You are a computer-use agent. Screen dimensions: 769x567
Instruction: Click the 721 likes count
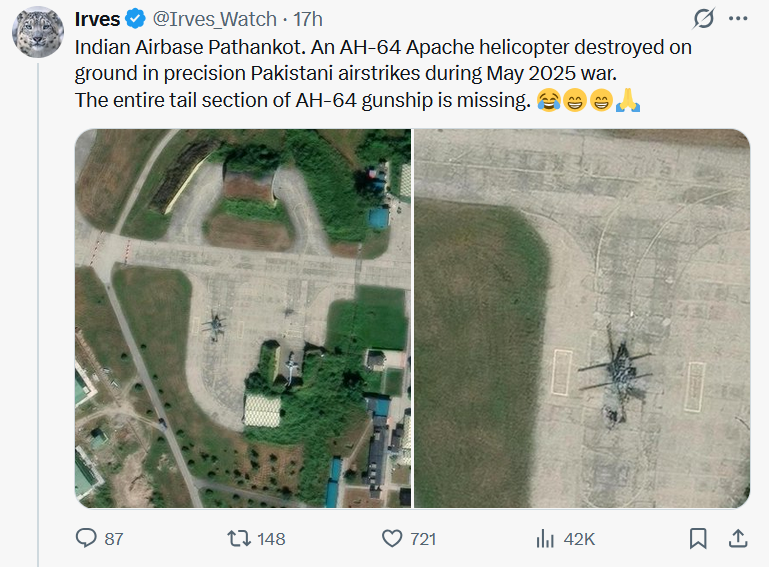pyautogui.click(x=424, y=539)
